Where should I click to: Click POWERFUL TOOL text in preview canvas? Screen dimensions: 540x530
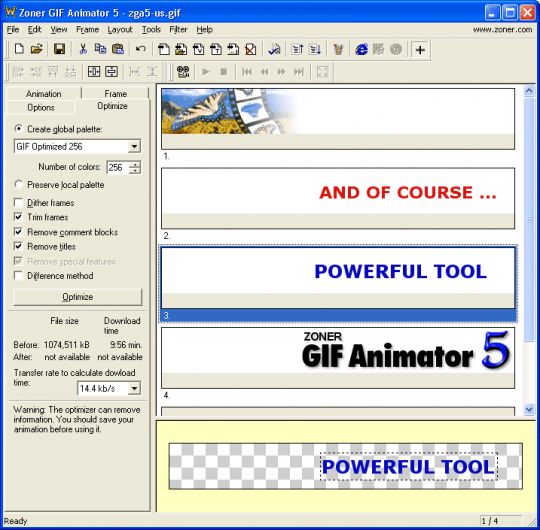(x=408, y=467)
